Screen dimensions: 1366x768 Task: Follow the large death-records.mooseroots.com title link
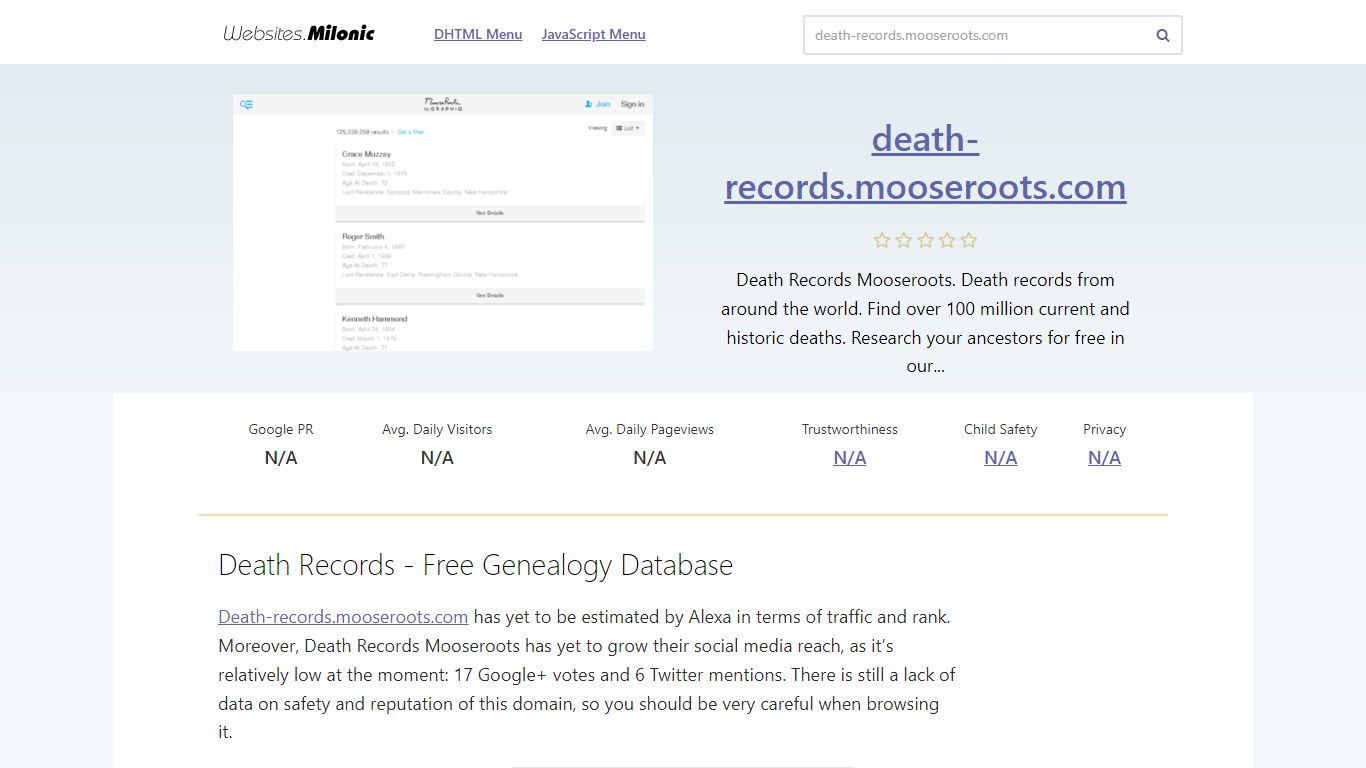[925, 162]
